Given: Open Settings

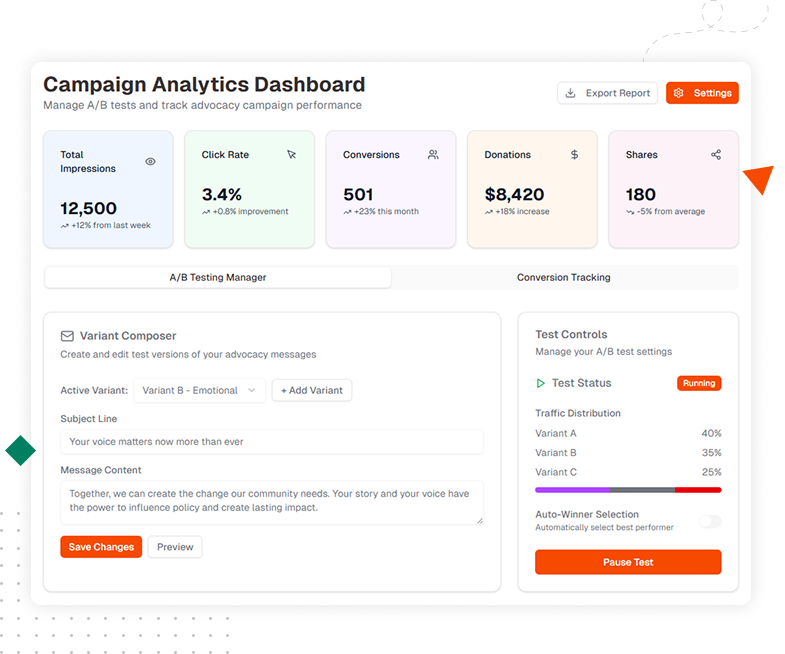Looking at the screenshot, I should 702,93.
